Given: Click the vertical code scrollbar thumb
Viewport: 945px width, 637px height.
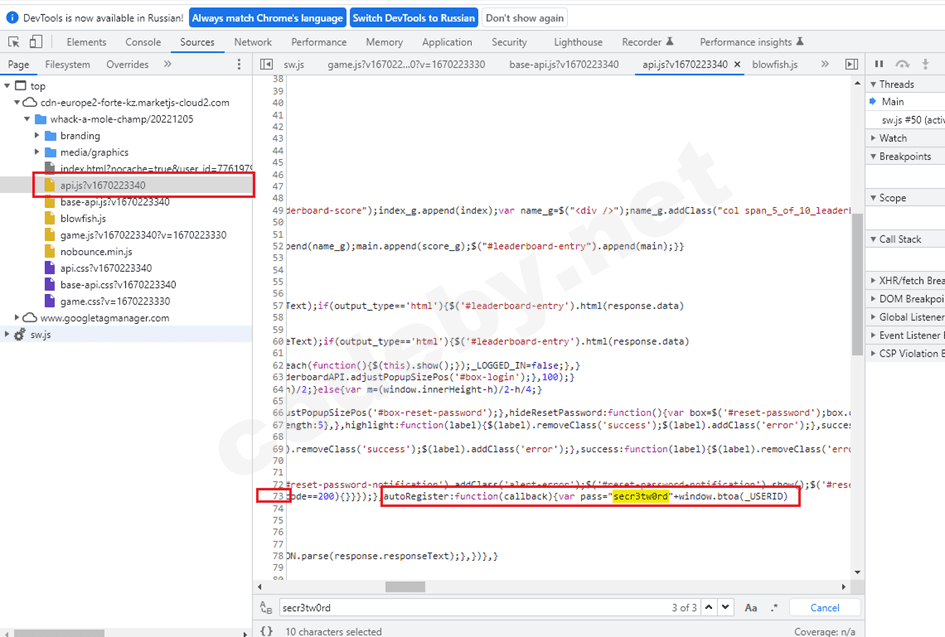Looking at the screenshot, I should [857, 284].
